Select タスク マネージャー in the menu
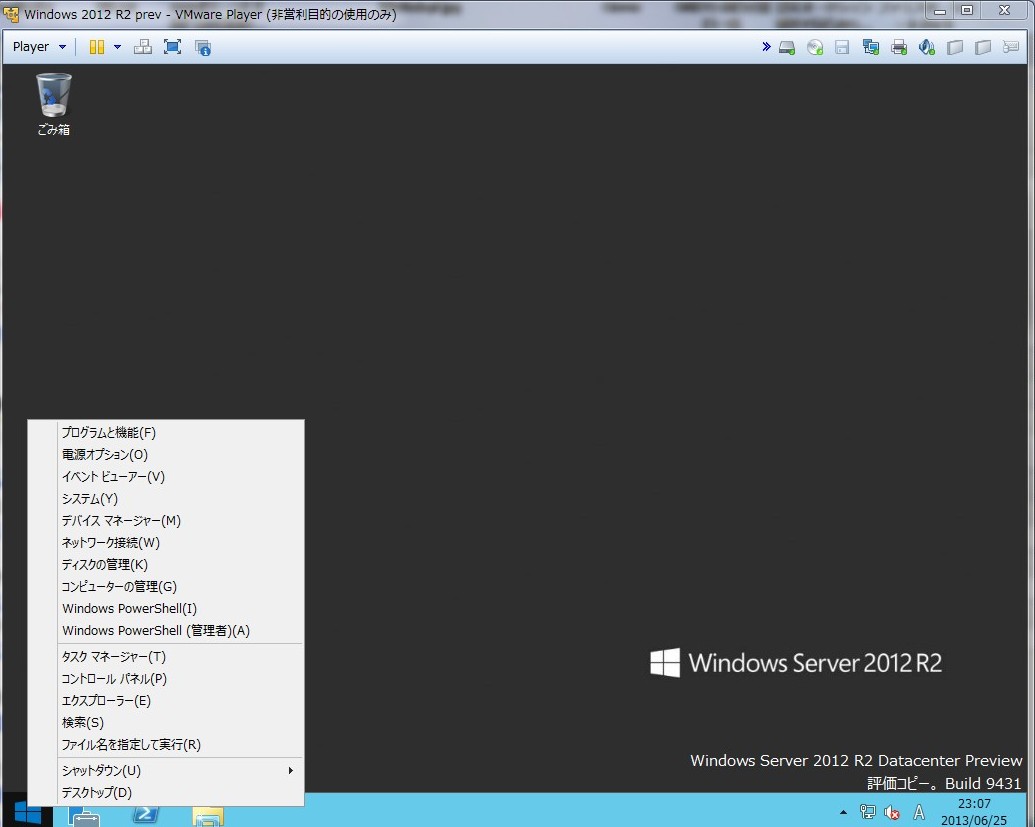This screenshot has height=827, width=1035. tap(115, 656)
